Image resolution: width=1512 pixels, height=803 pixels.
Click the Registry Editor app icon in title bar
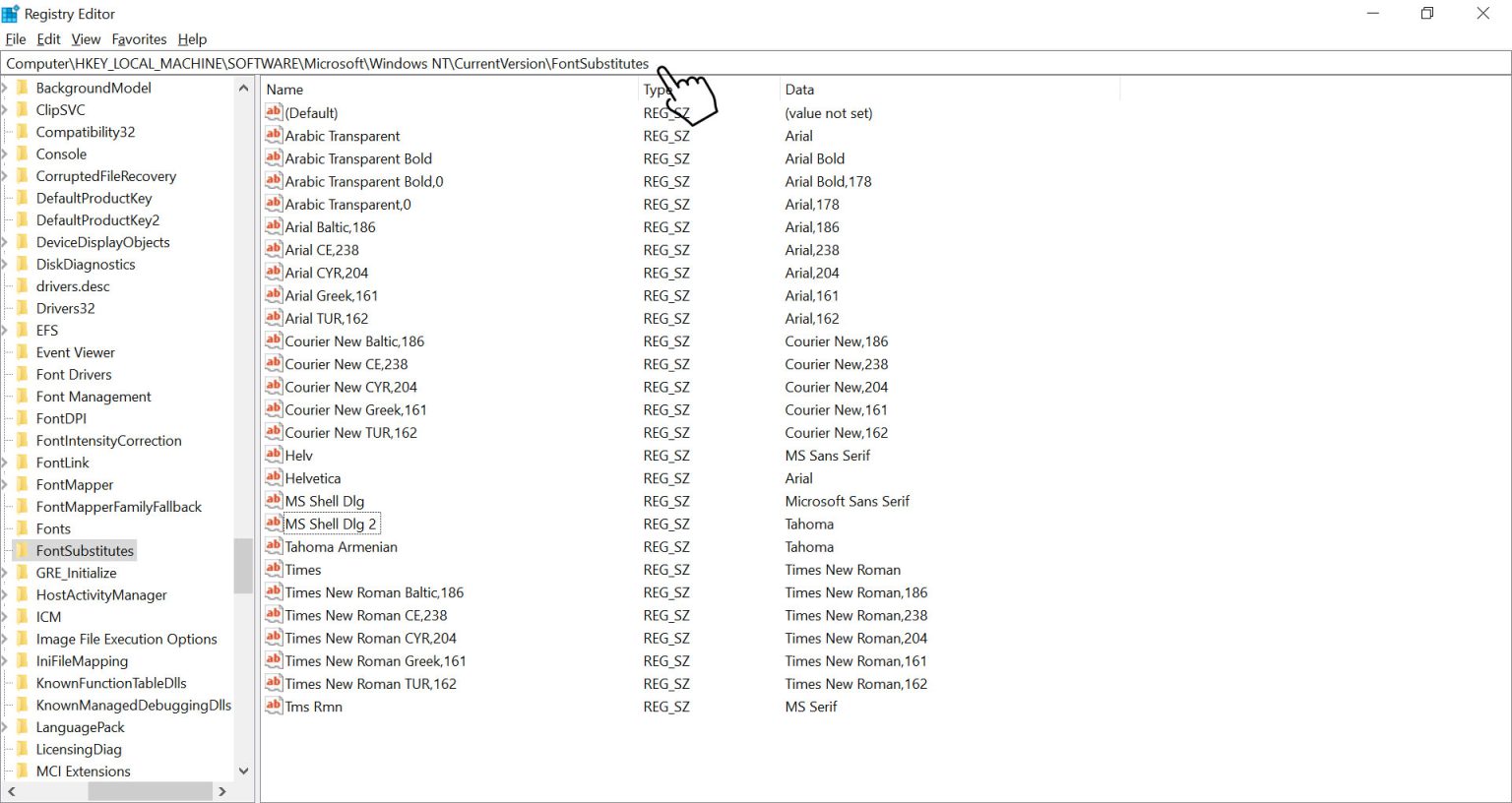11,14
